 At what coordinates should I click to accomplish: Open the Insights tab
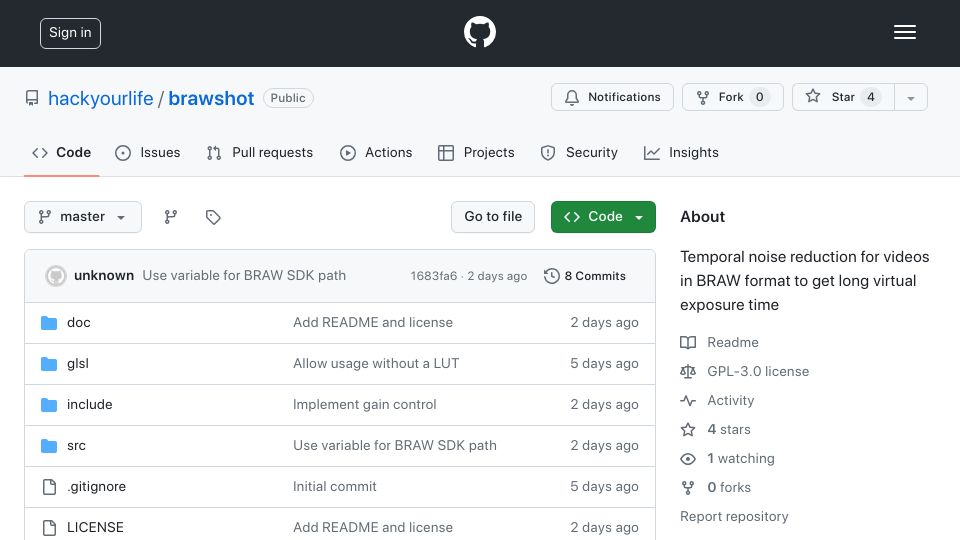click(x=681, y=152)
